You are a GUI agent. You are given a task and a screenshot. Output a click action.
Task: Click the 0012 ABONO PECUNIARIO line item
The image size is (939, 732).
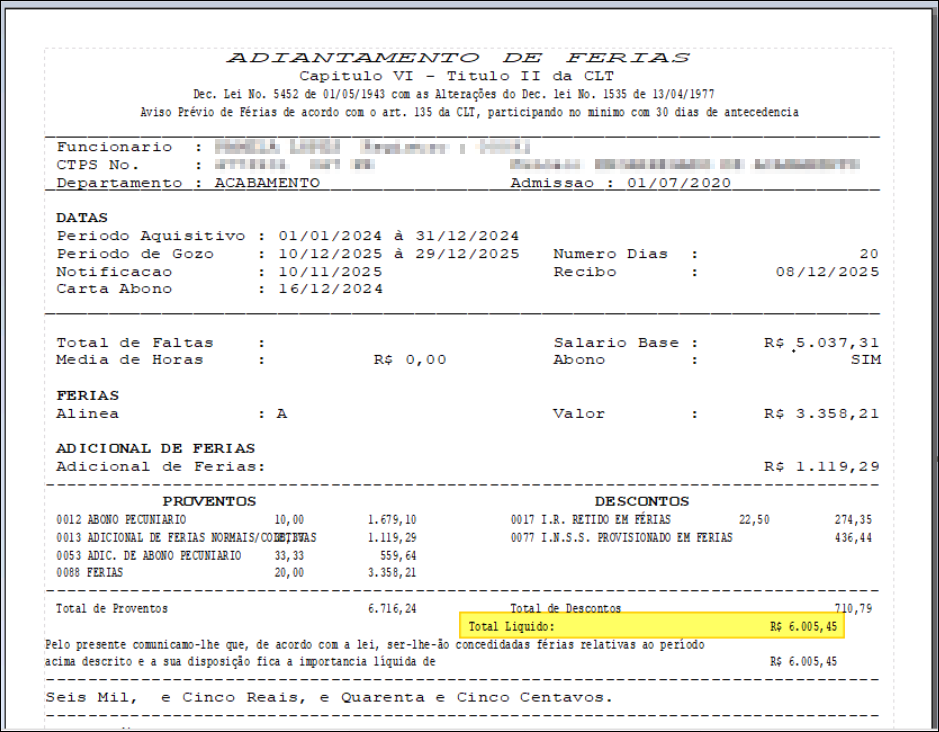122,520
